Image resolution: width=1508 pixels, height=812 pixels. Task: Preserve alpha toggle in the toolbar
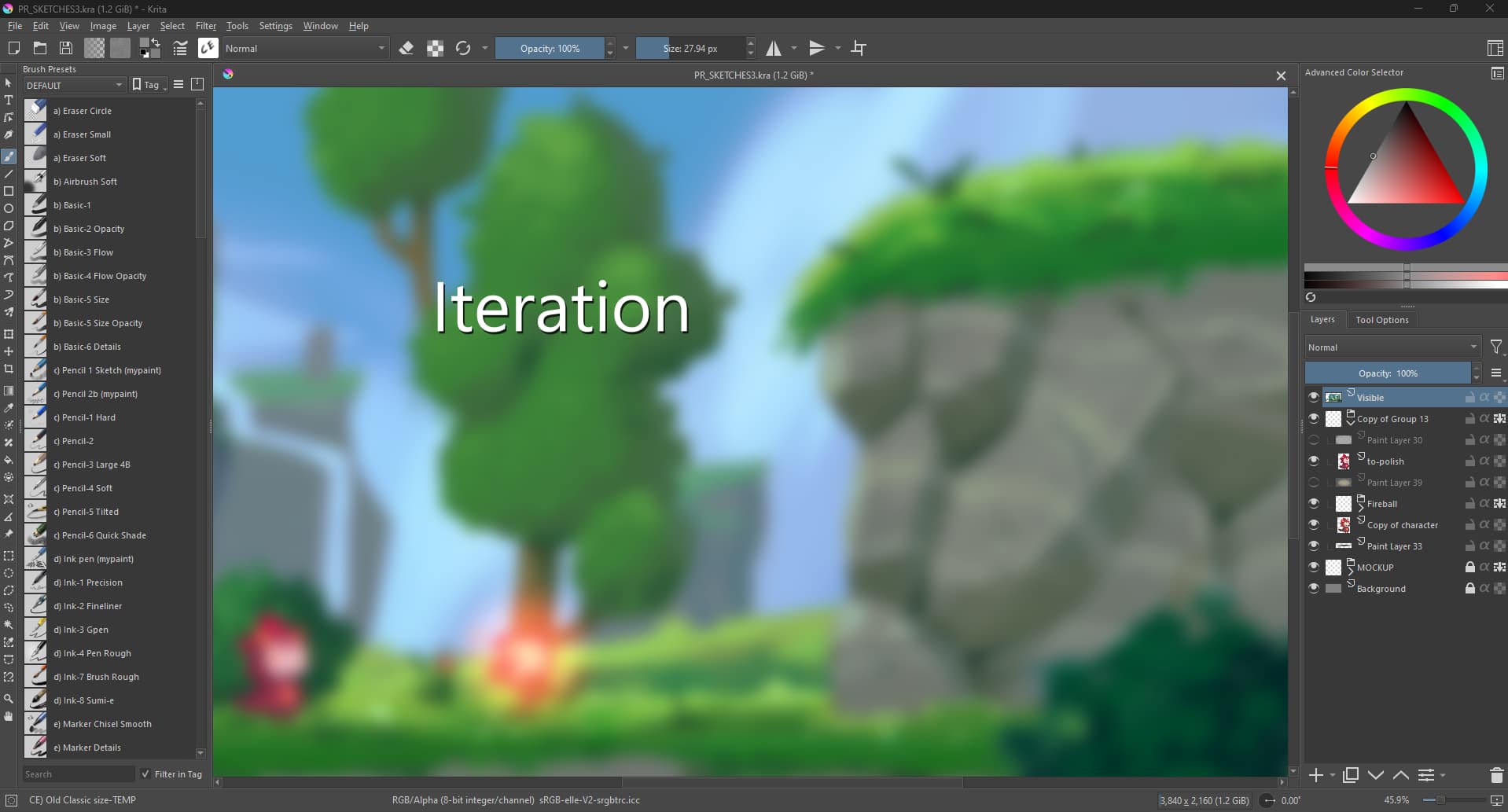coord(435,49)
